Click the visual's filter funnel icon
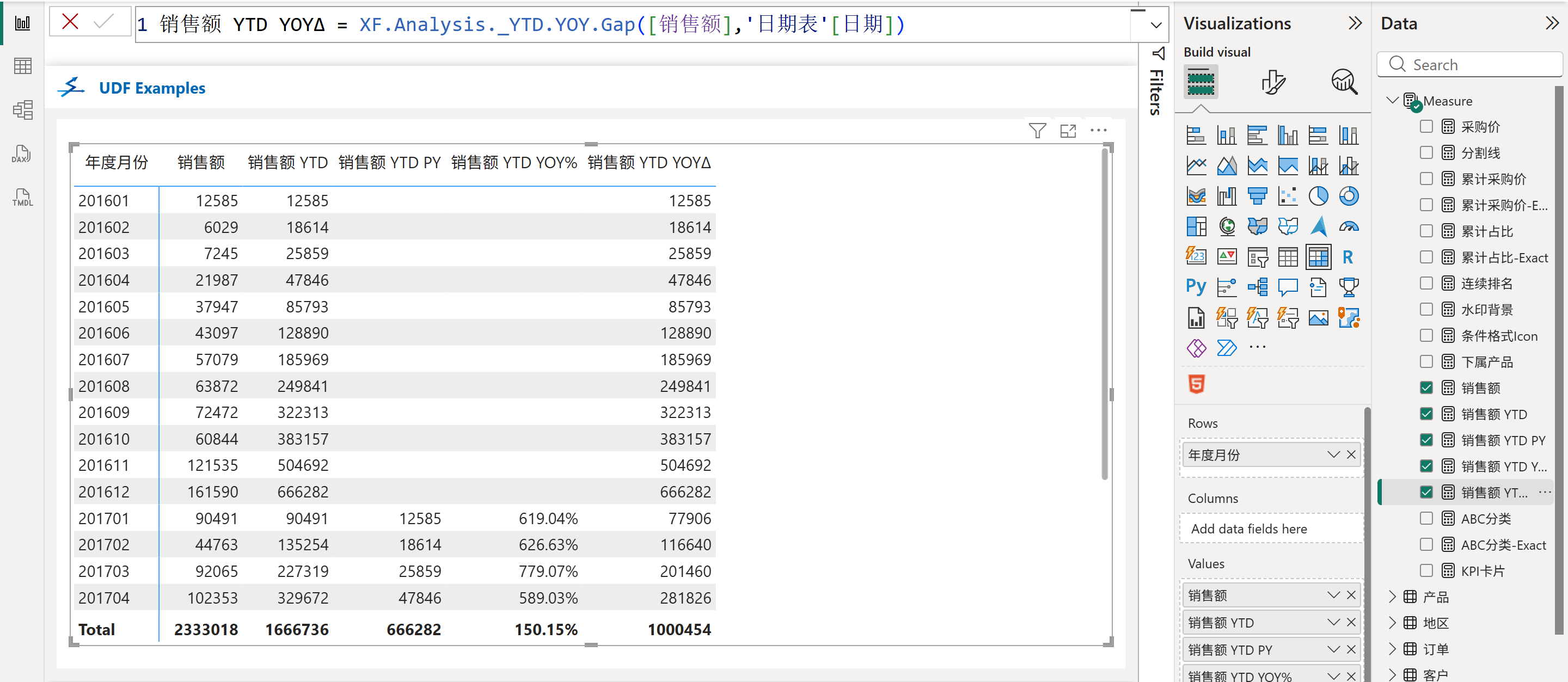1568x682 pixels. tap(1037, 131)
